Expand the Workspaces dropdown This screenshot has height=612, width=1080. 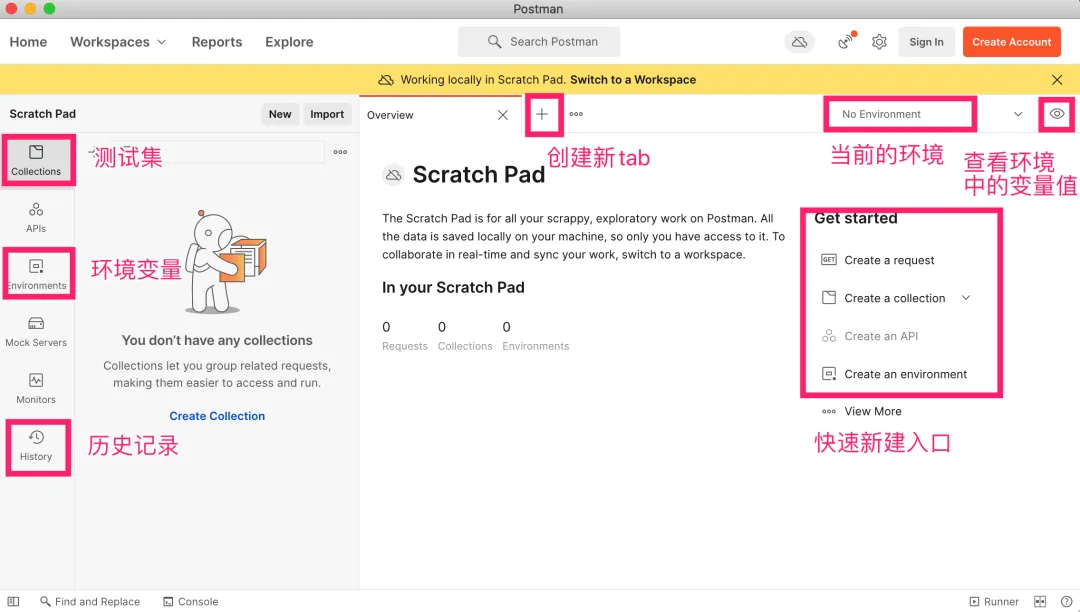point(118,42)
